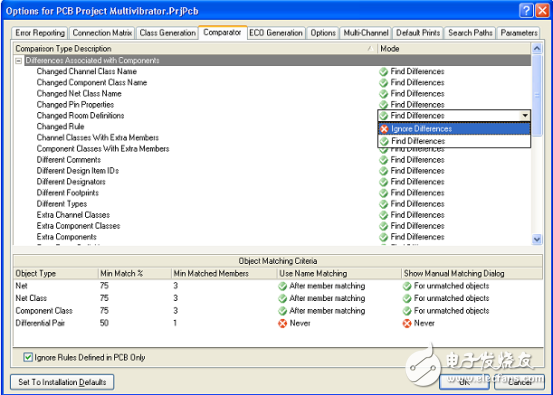
Task: Click the help question mark icon in title bar
Action: point(526,11)
